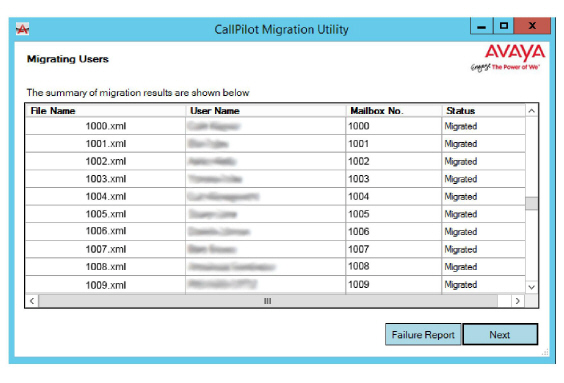The height and width of the screenshot is (383, 564).
Task: Select the 1004.xml file entry
Action: click(x=106, y=196)
